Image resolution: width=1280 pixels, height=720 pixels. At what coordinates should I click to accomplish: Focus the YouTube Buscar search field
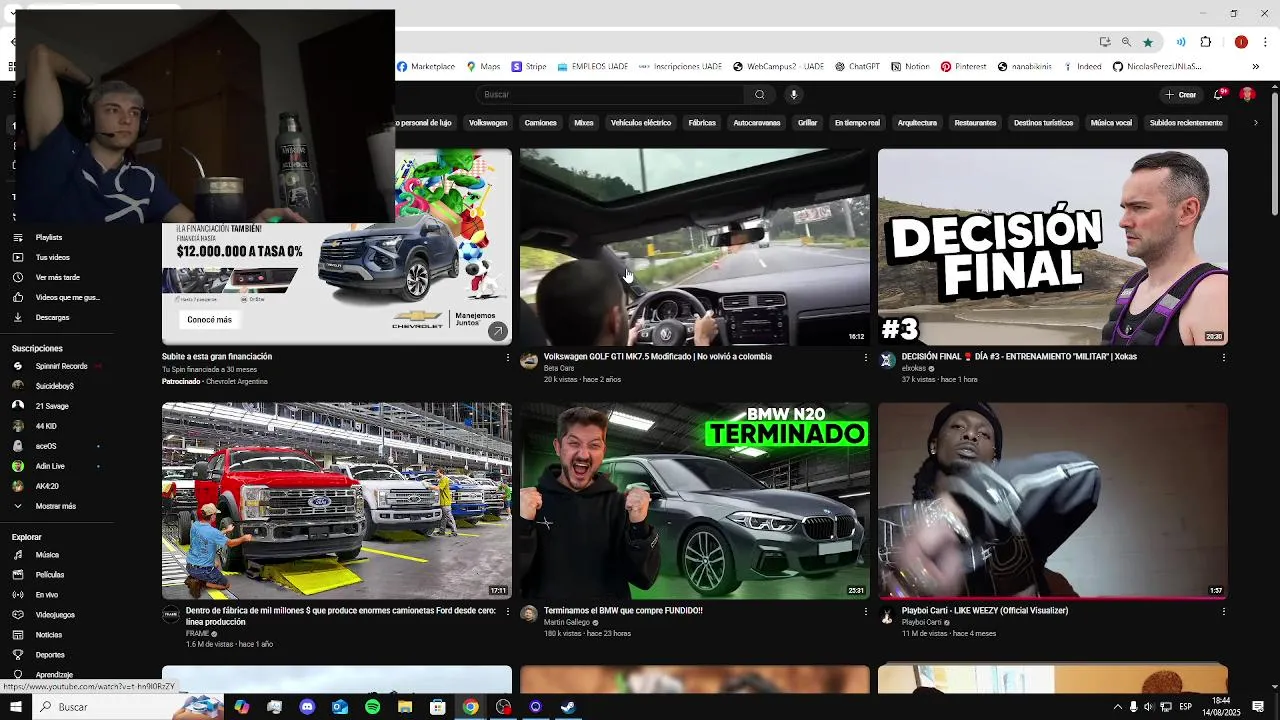tap(610, 95)
